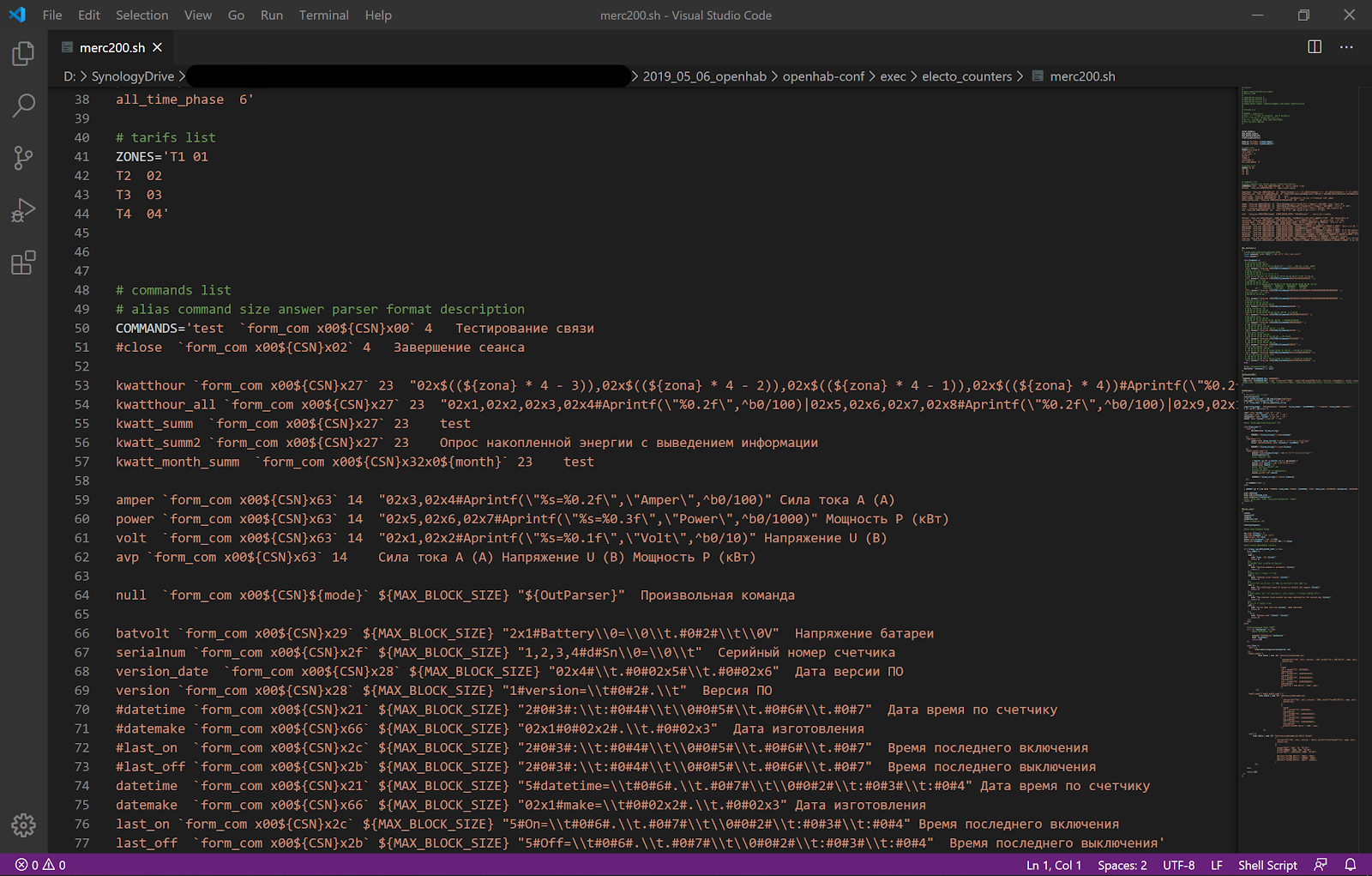This screenshot has width=1372, height=876.
Task: Open the Run and Debug view
Action: 23,210
